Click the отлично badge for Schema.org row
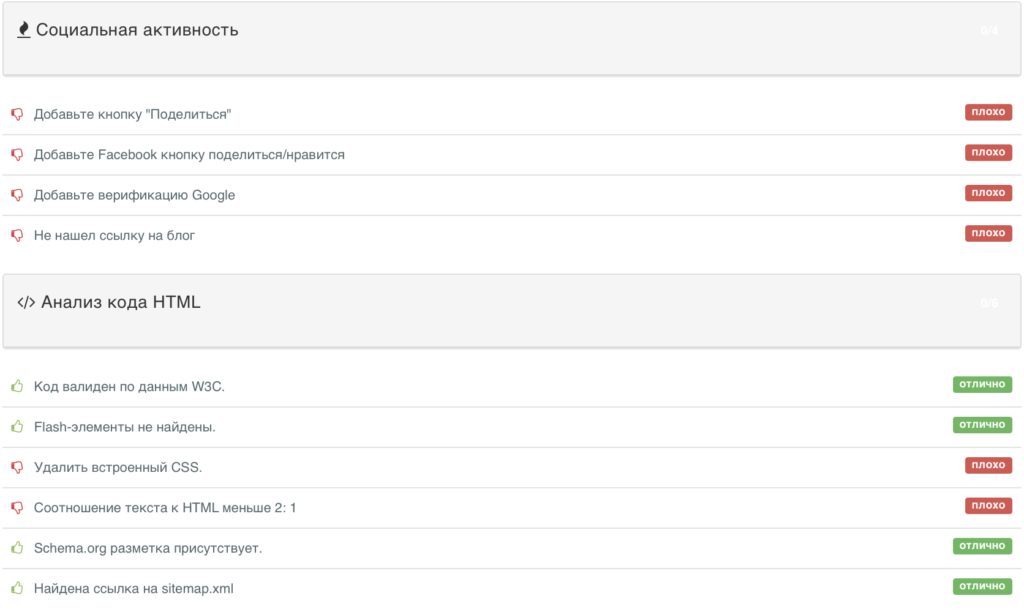The height and width of the screenshot is (612, 1024). click(x=982, y=546)
